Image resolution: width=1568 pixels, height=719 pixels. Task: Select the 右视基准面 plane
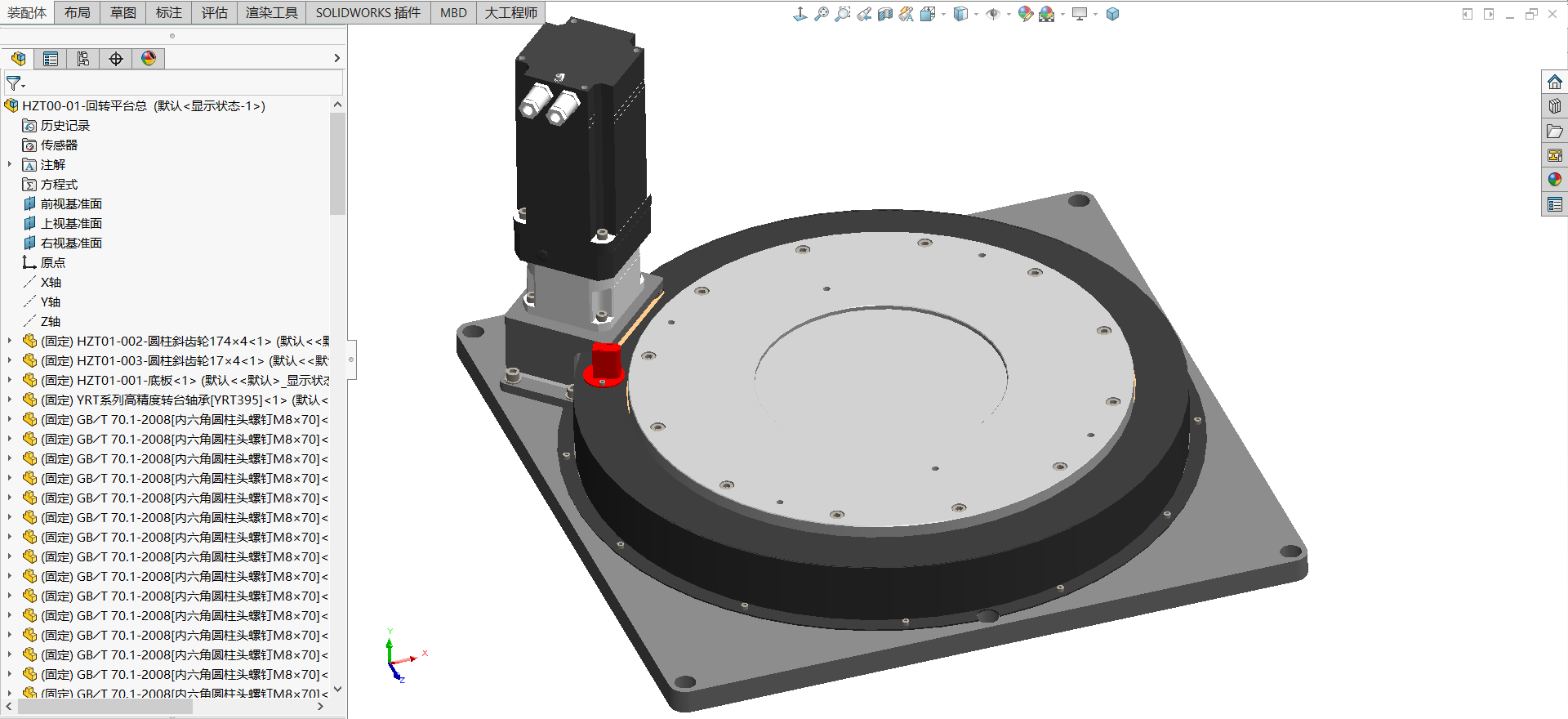[63, 243]
